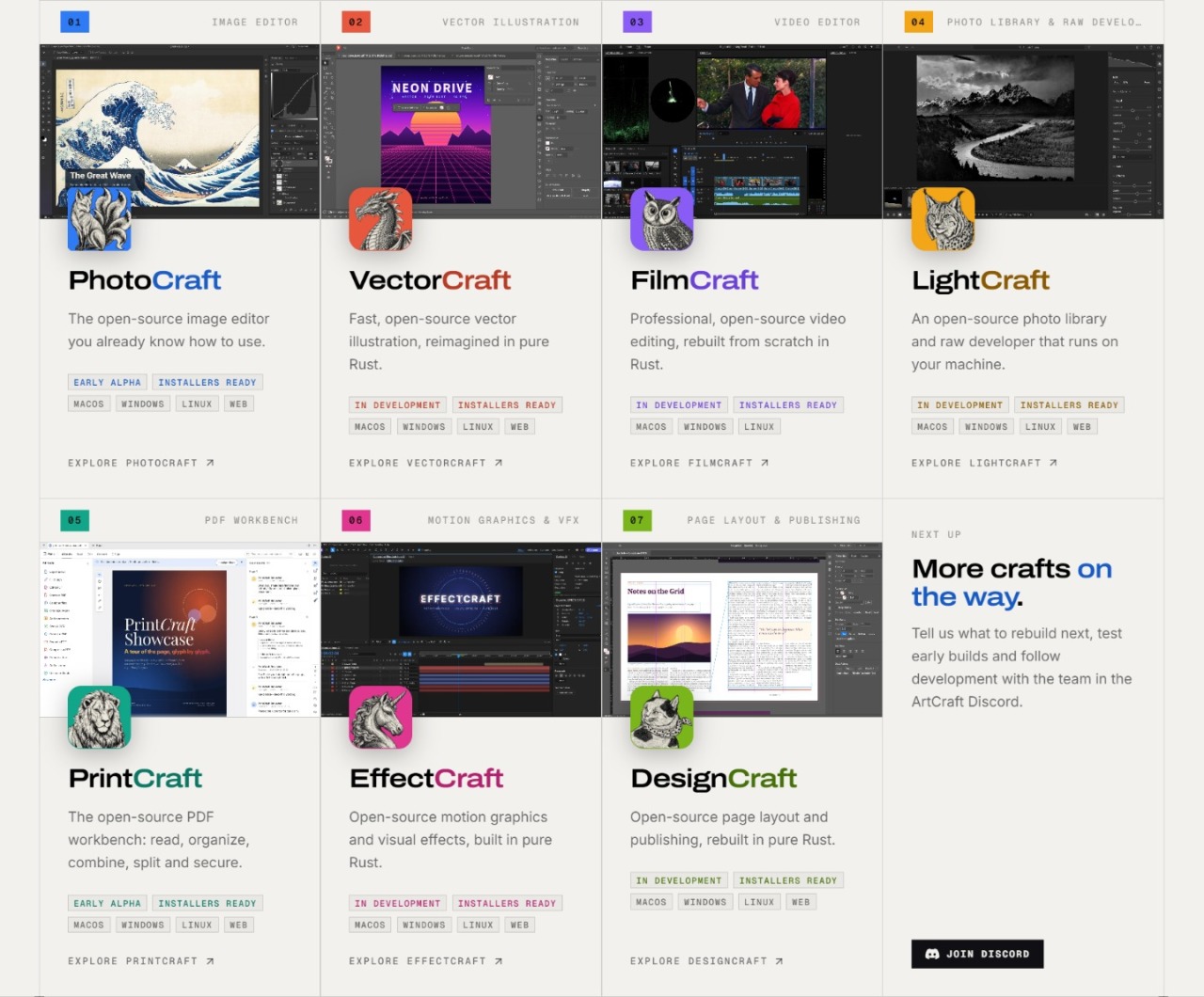The height and width of the screenshot is (997, 1204).
Task: Open the PrintCraft Showcase PDF screenshot
Action: [x=180, y=629]
